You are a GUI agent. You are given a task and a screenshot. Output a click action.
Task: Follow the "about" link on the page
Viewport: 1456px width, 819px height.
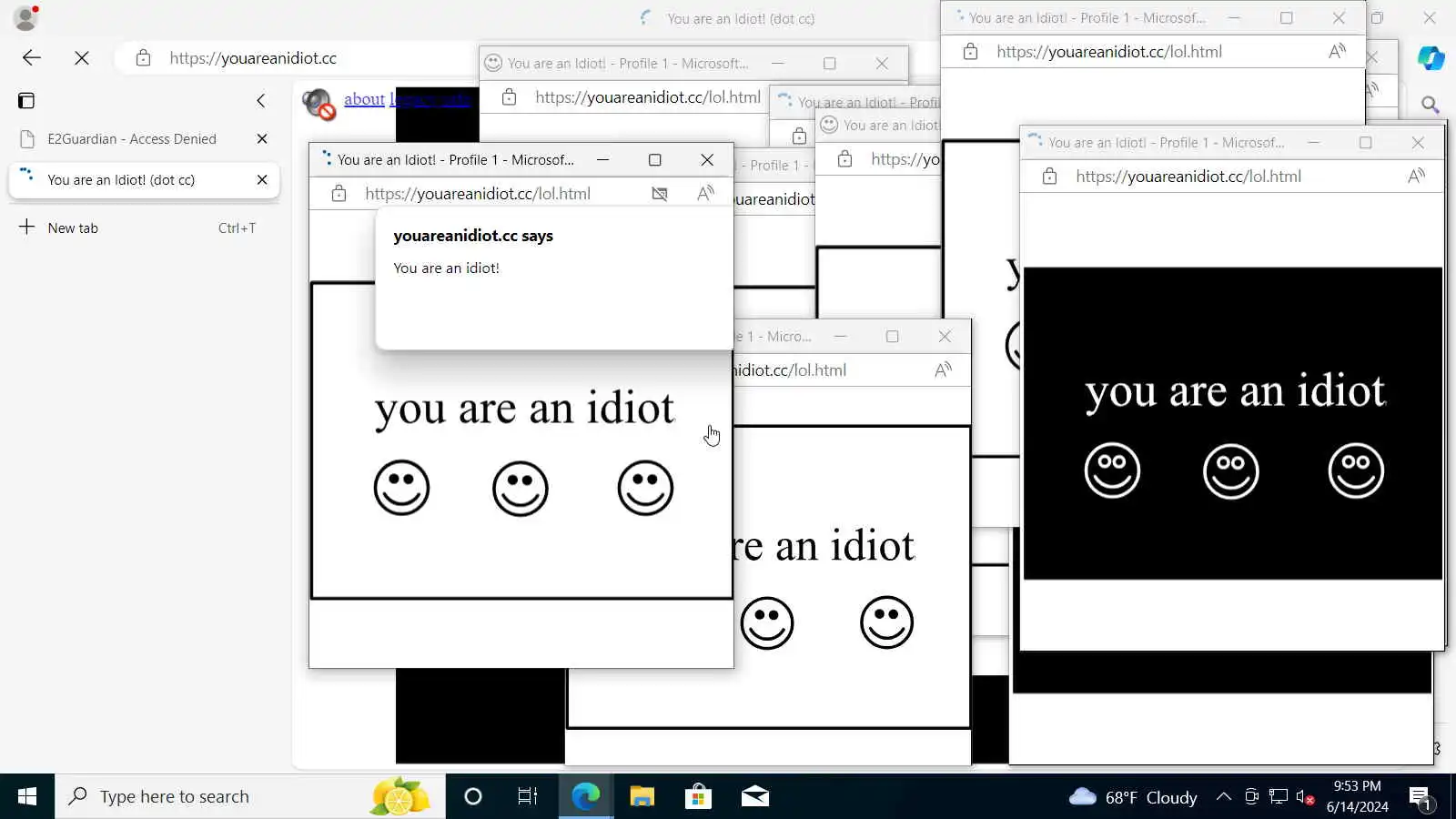pos(364,99)
